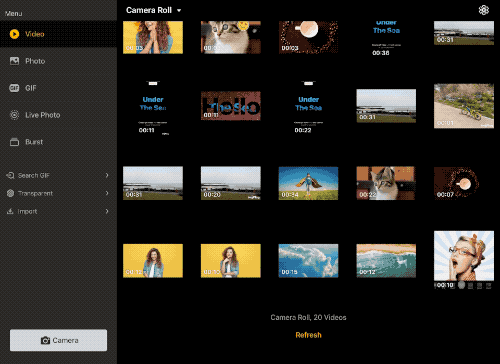Open the bicycle on path video thumbnail

[x=464, y=106]
